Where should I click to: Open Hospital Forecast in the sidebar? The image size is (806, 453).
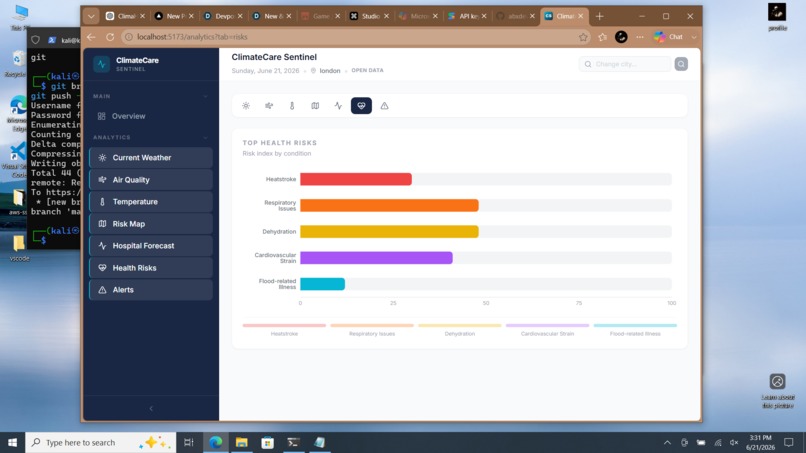pos(151,246)
